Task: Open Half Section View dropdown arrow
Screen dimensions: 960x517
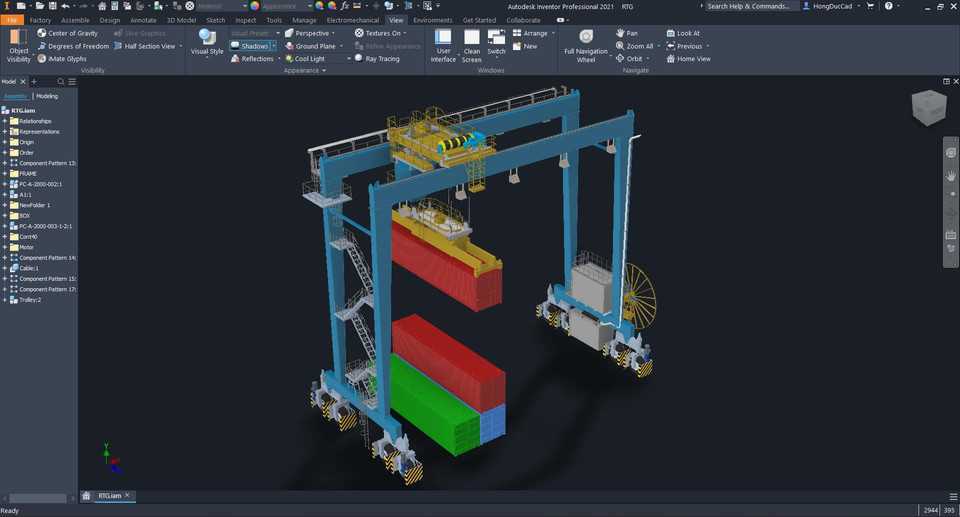Action: [x=181, y=46]
